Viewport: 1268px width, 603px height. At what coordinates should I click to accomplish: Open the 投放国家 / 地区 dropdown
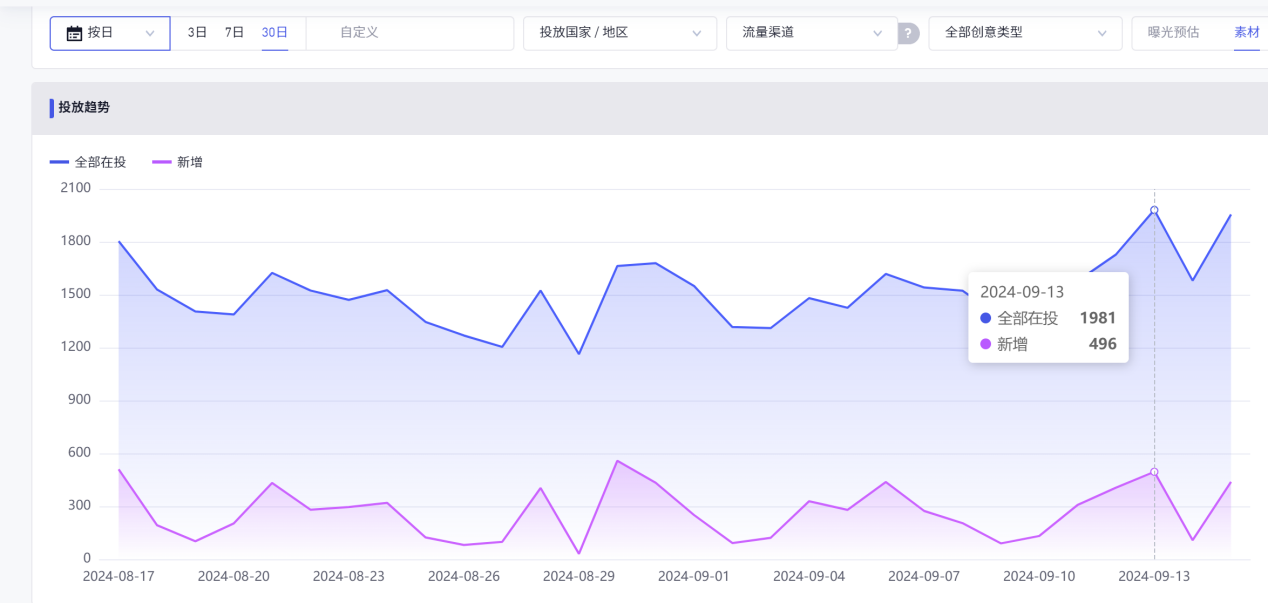(619, 33)
